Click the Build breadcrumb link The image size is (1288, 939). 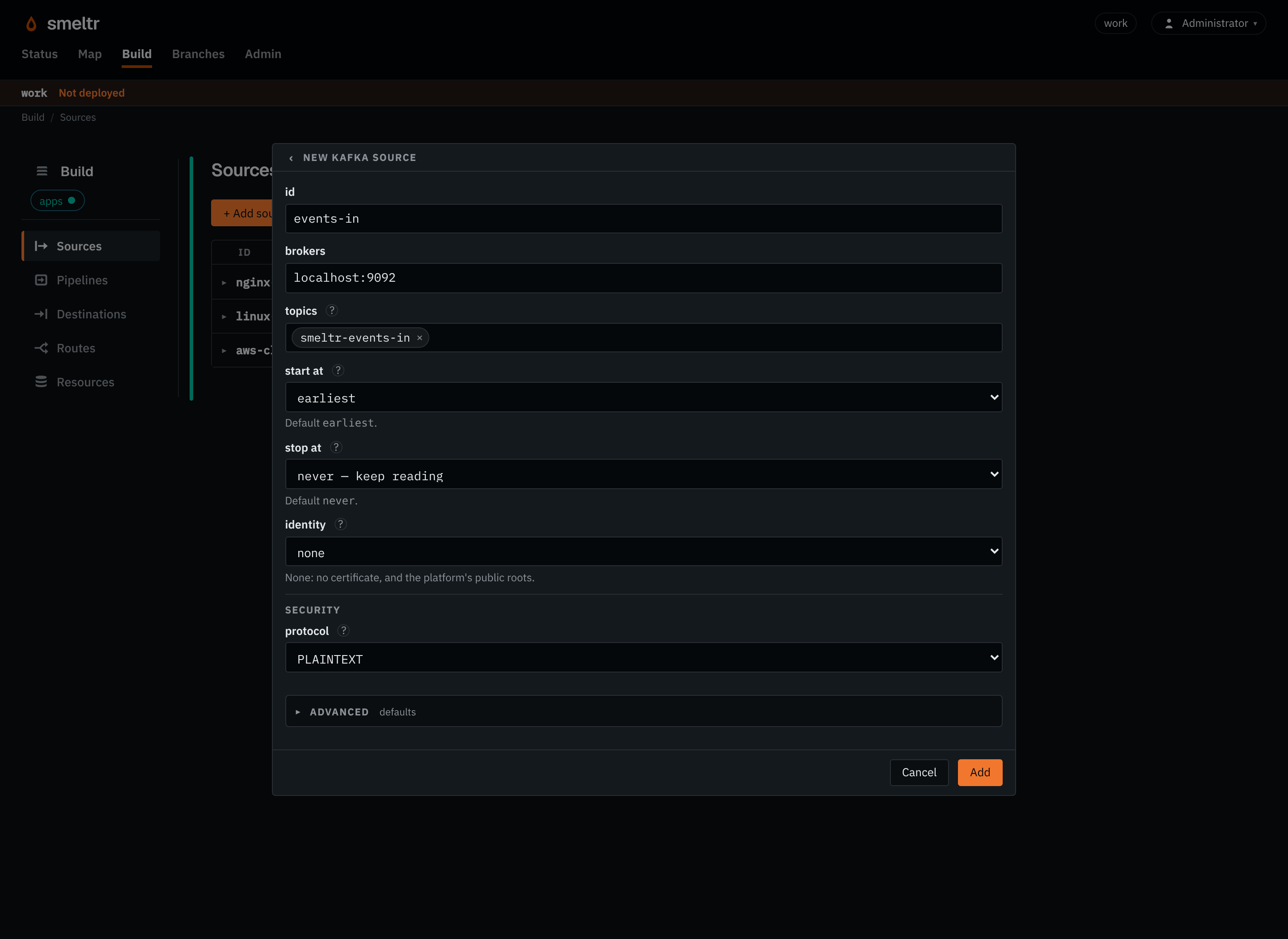tap(33, 117)
